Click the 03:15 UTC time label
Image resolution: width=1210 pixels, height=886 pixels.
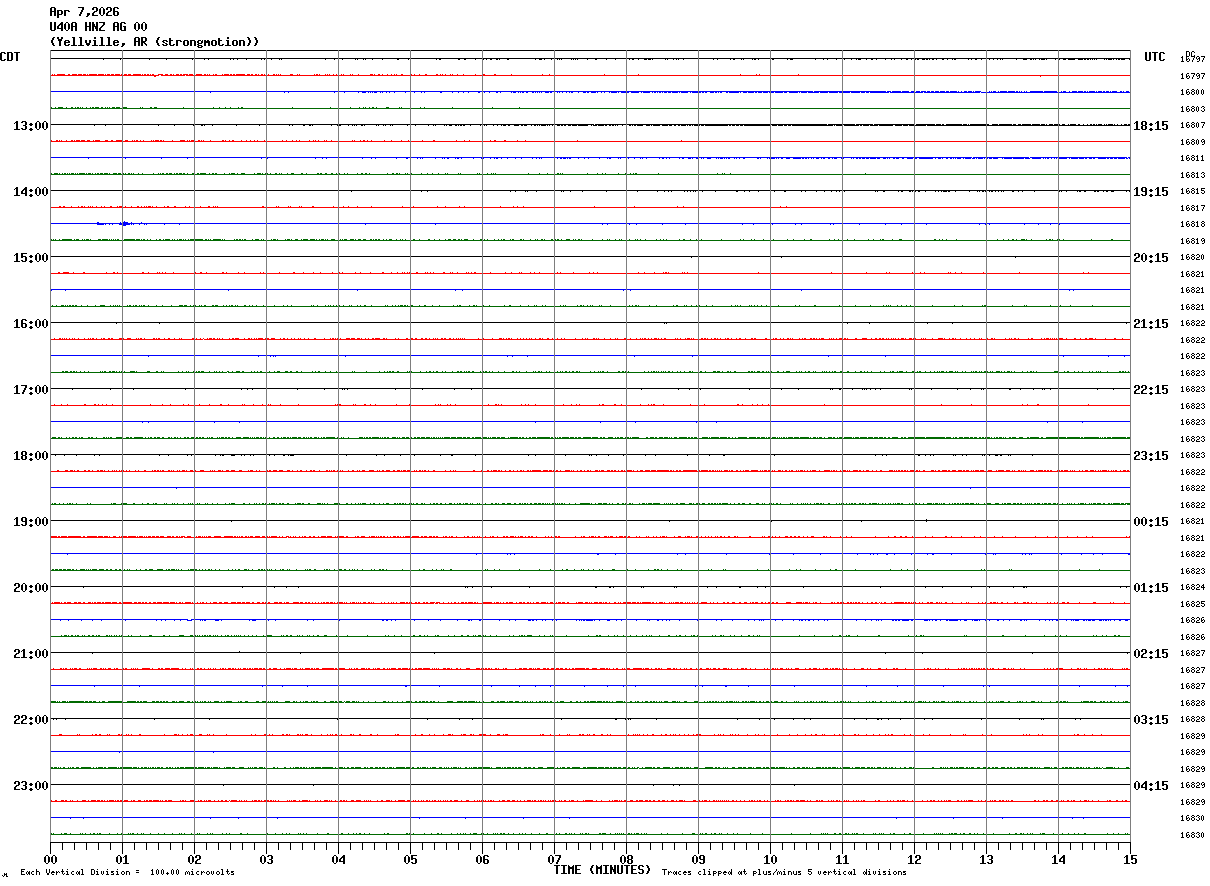1151,720
